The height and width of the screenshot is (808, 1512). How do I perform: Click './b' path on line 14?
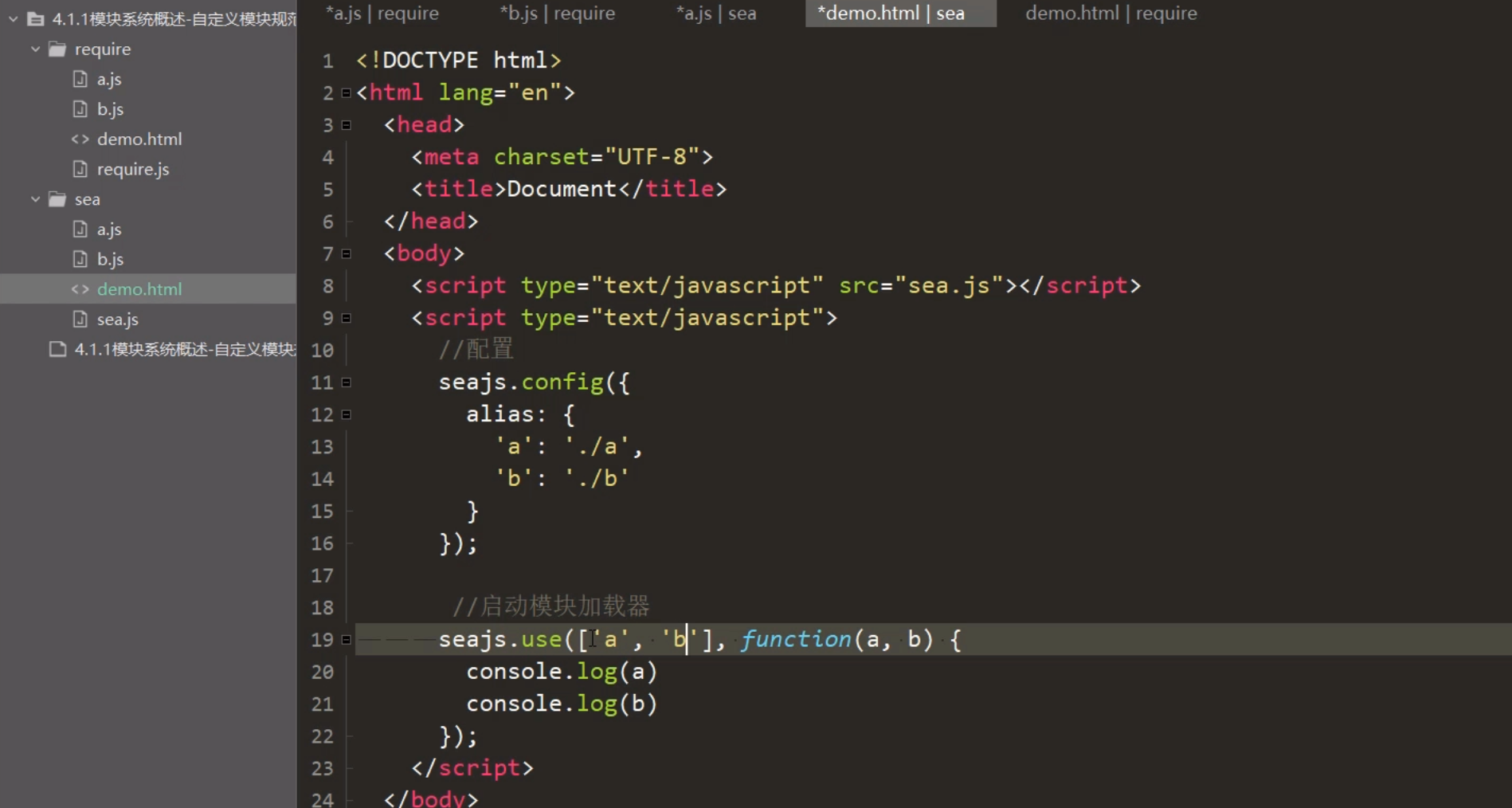click(x=597, y=478)
